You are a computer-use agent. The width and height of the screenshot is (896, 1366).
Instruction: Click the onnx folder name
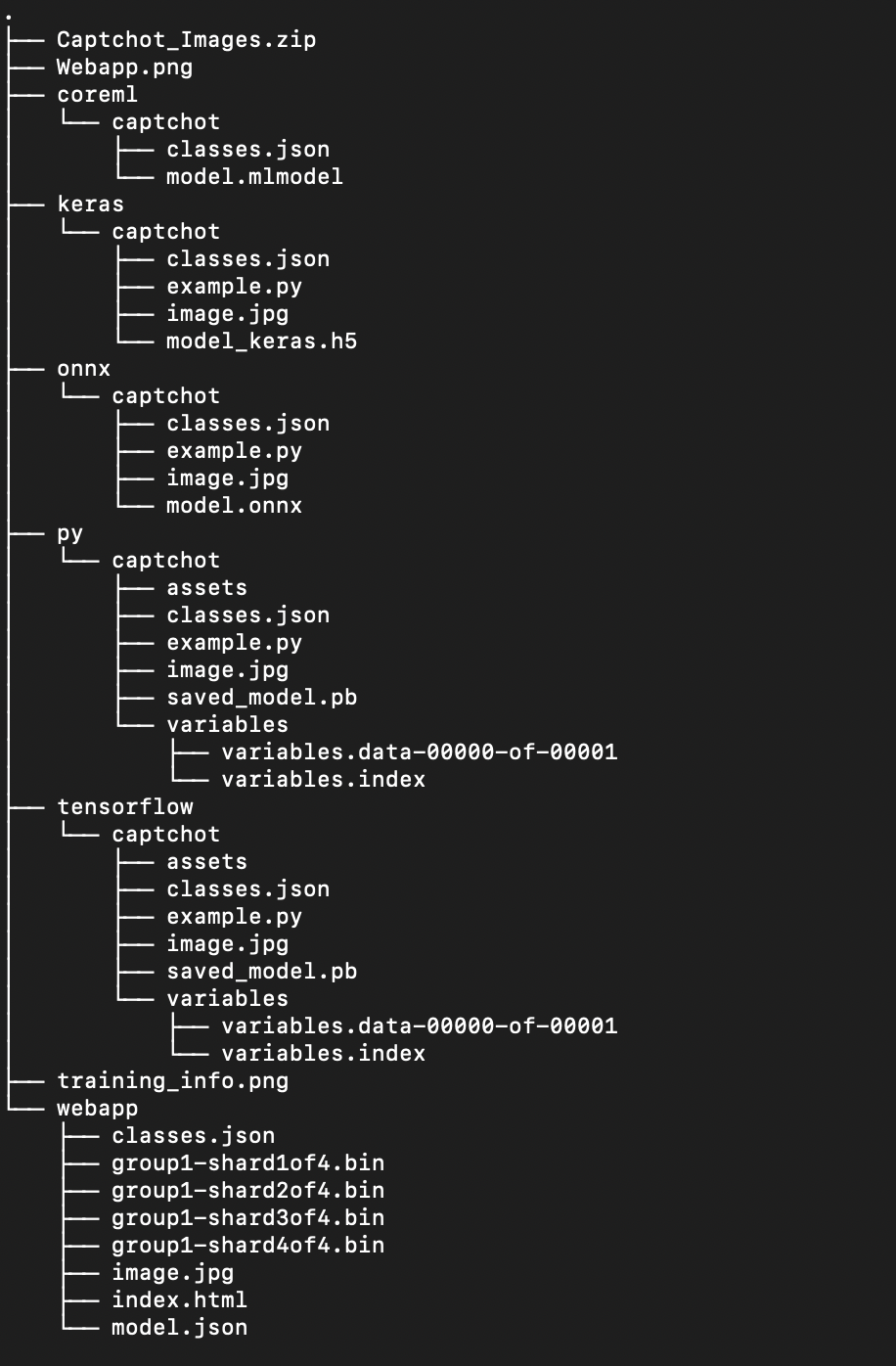[x=83, y=369]
